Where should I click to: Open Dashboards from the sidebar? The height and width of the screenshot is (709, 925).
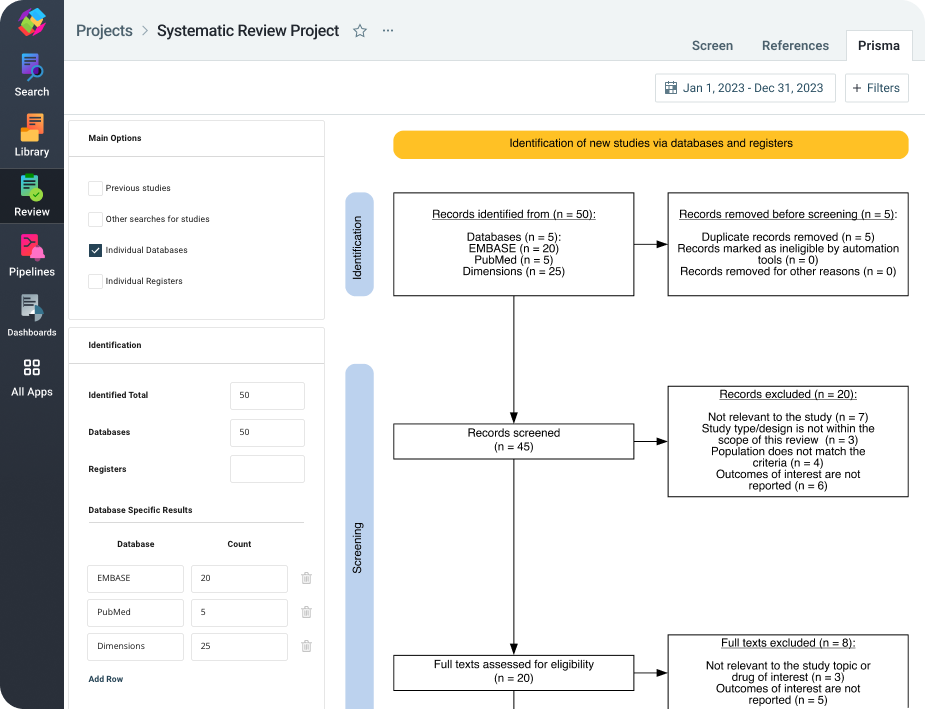31,312
